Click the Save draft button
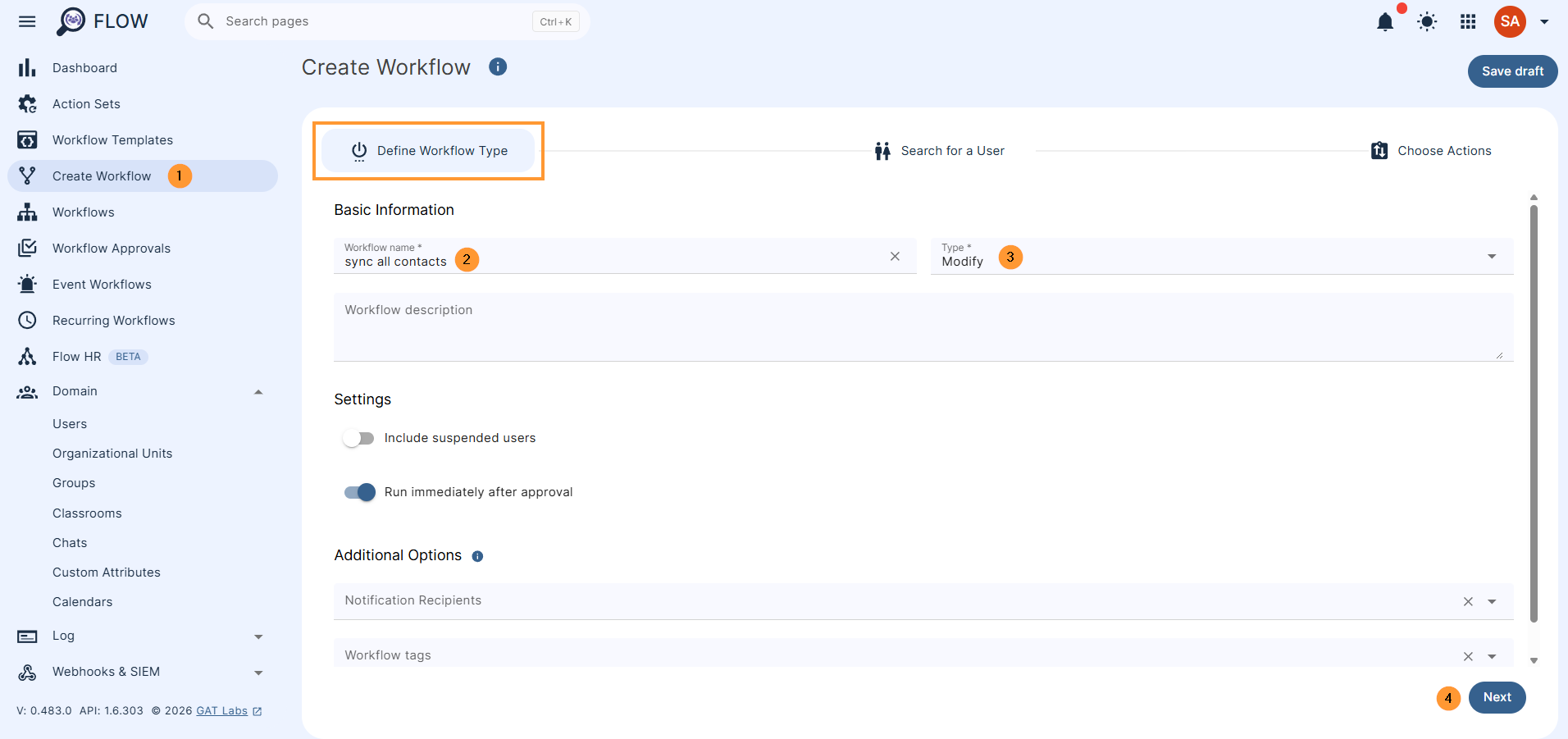 pyautogui.click(x=1512, y=71)
